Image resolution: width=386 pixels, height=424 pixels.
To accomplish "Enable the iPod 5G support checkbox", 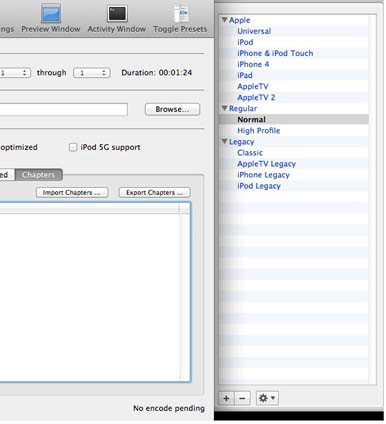I will coord(73,147).
